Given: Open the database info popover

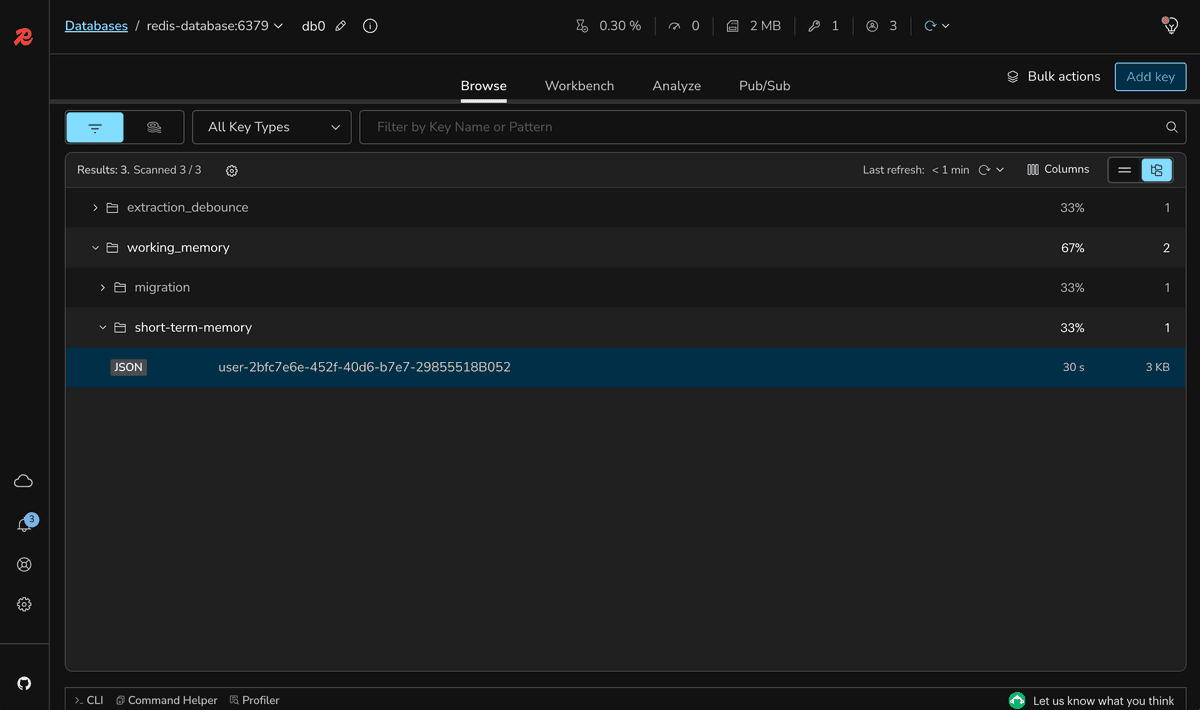Looking at the screenshot, I should pos(369,26).
